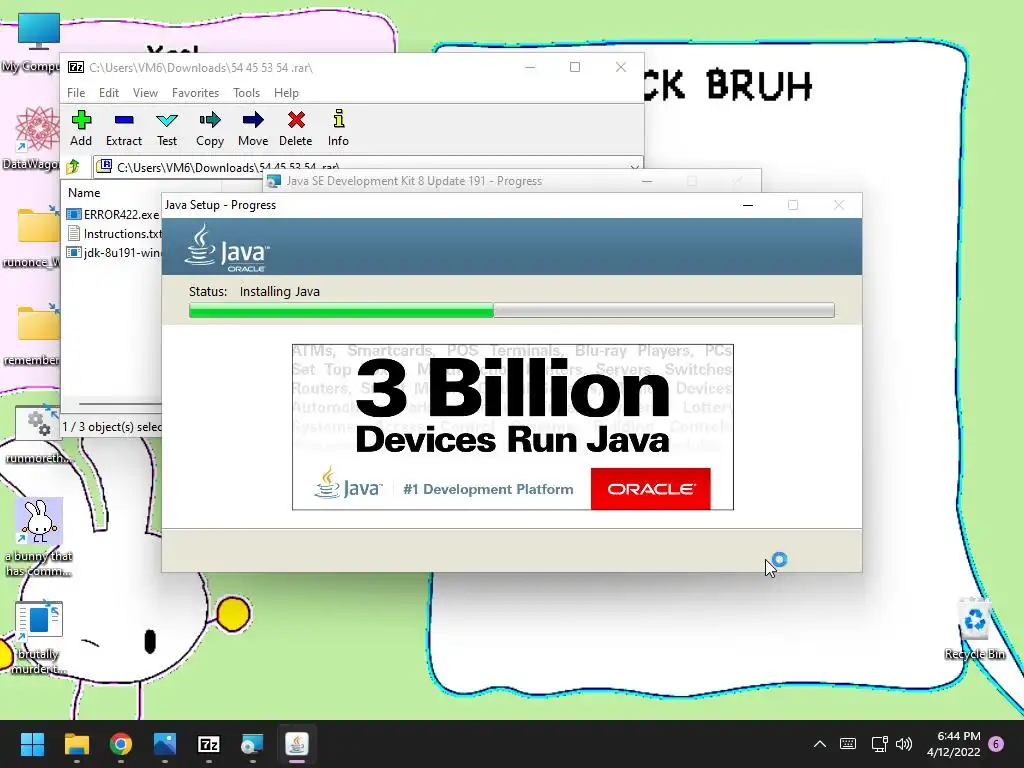Close the 7-Zip archive window
Image resolution: width=1024 pixels, height=768 pixels.
point(621,67)
